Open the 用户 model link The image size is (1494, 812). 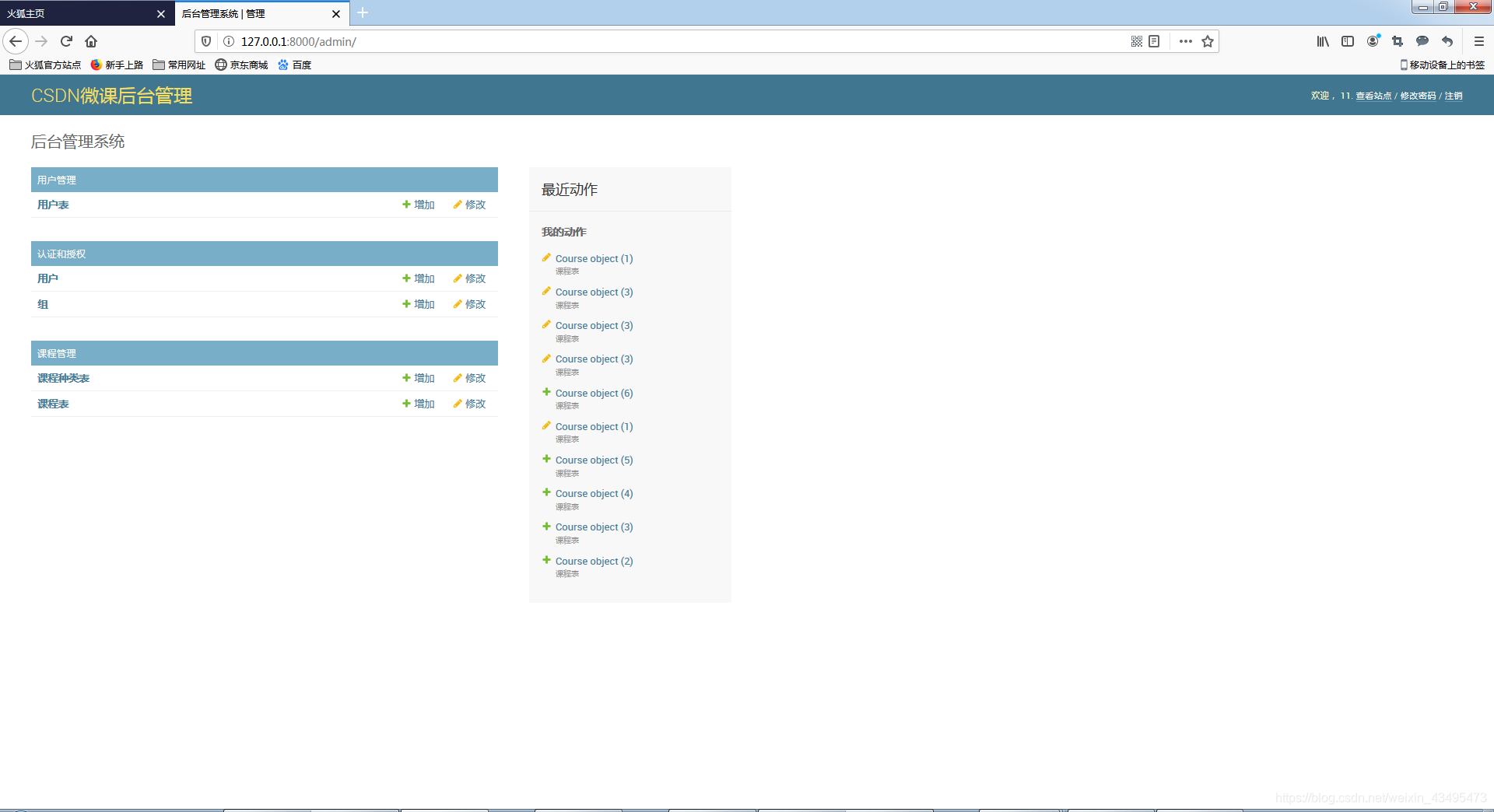click(x=47, y=278)
